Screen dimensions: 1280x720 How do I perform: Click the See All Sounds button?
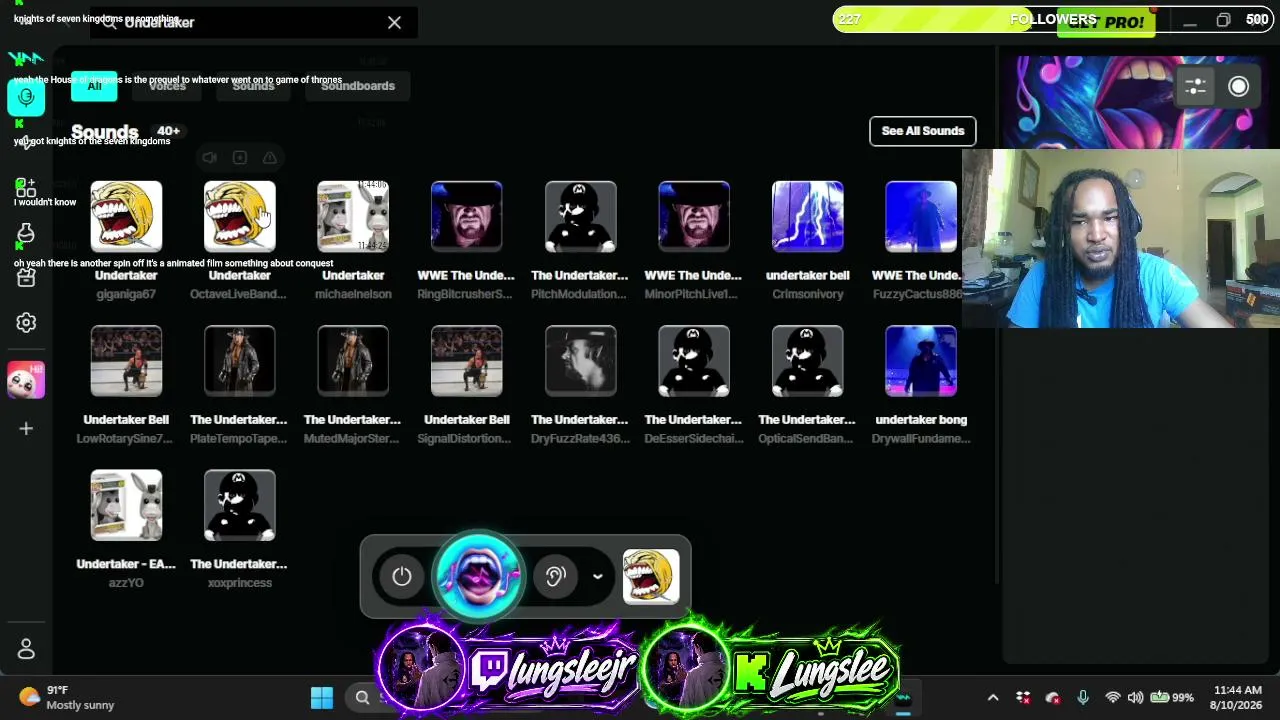tap(923, 131)
